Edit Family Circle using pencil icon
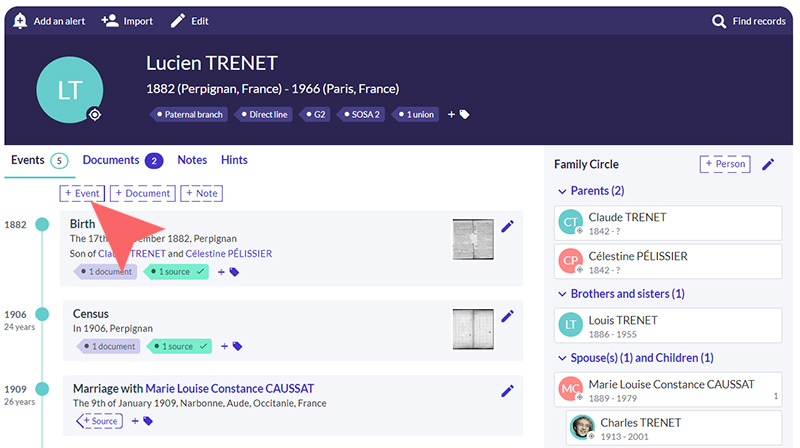The image size is (800, 448). [768, 164]
